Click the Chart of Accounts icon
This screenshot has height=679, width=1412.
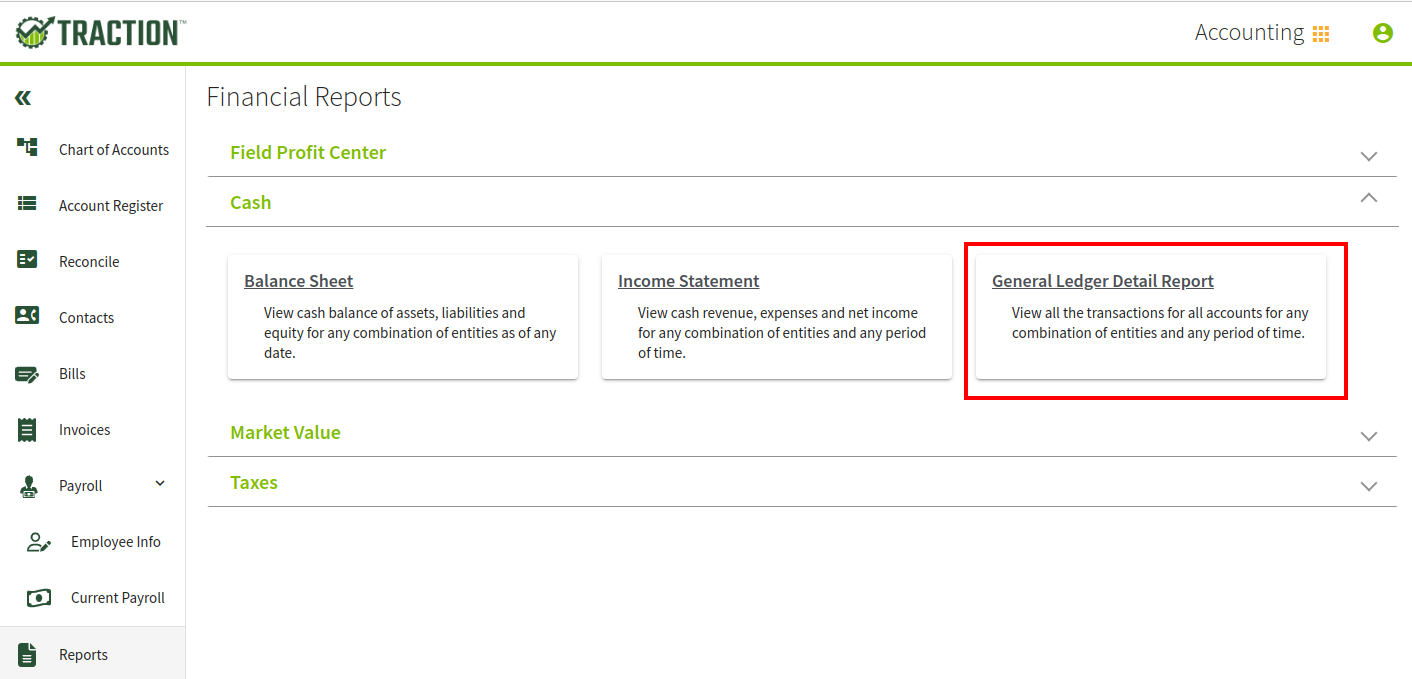click(27, 148)
